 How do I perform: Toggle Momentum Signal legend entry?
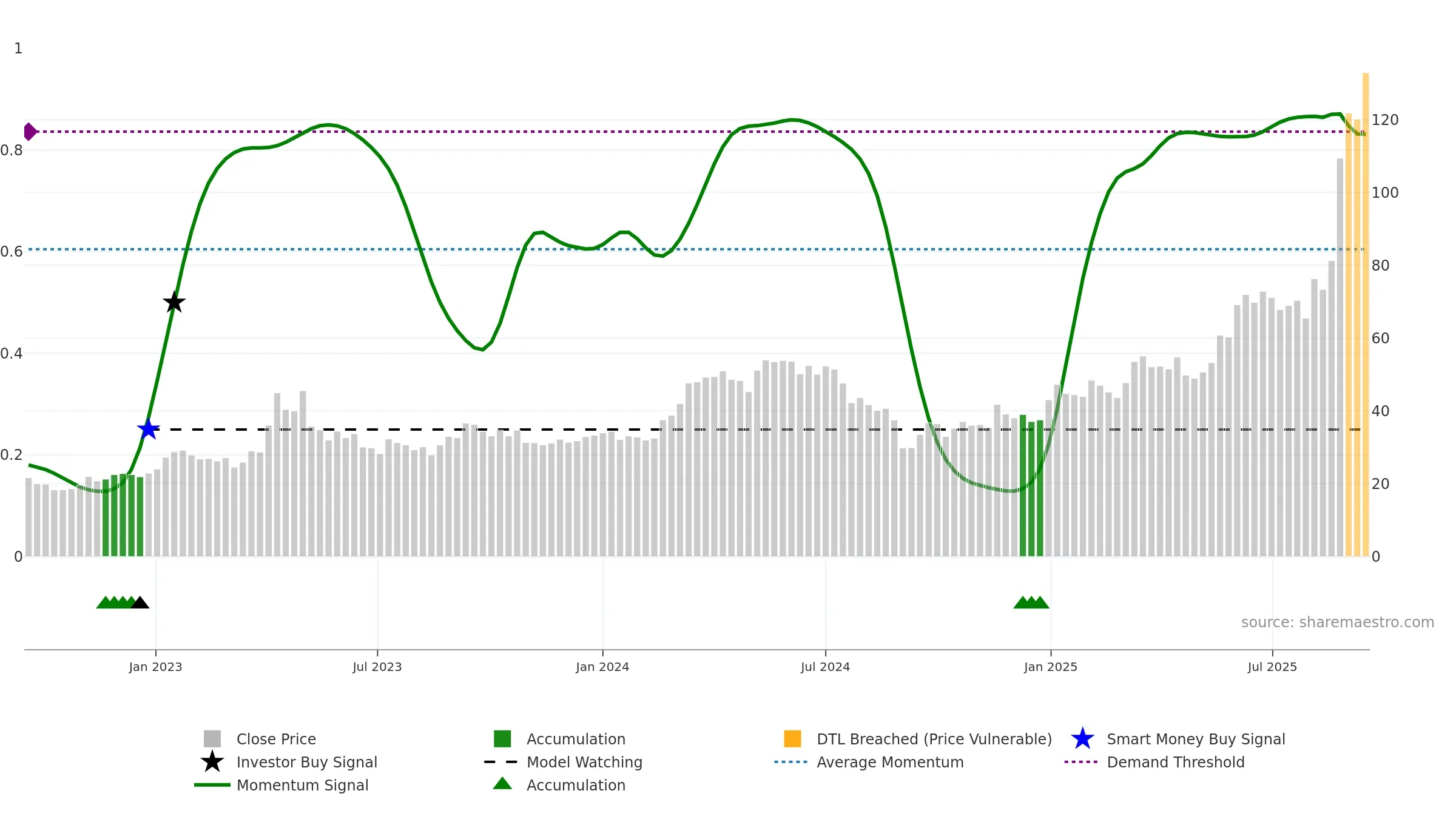click(302, 785)
